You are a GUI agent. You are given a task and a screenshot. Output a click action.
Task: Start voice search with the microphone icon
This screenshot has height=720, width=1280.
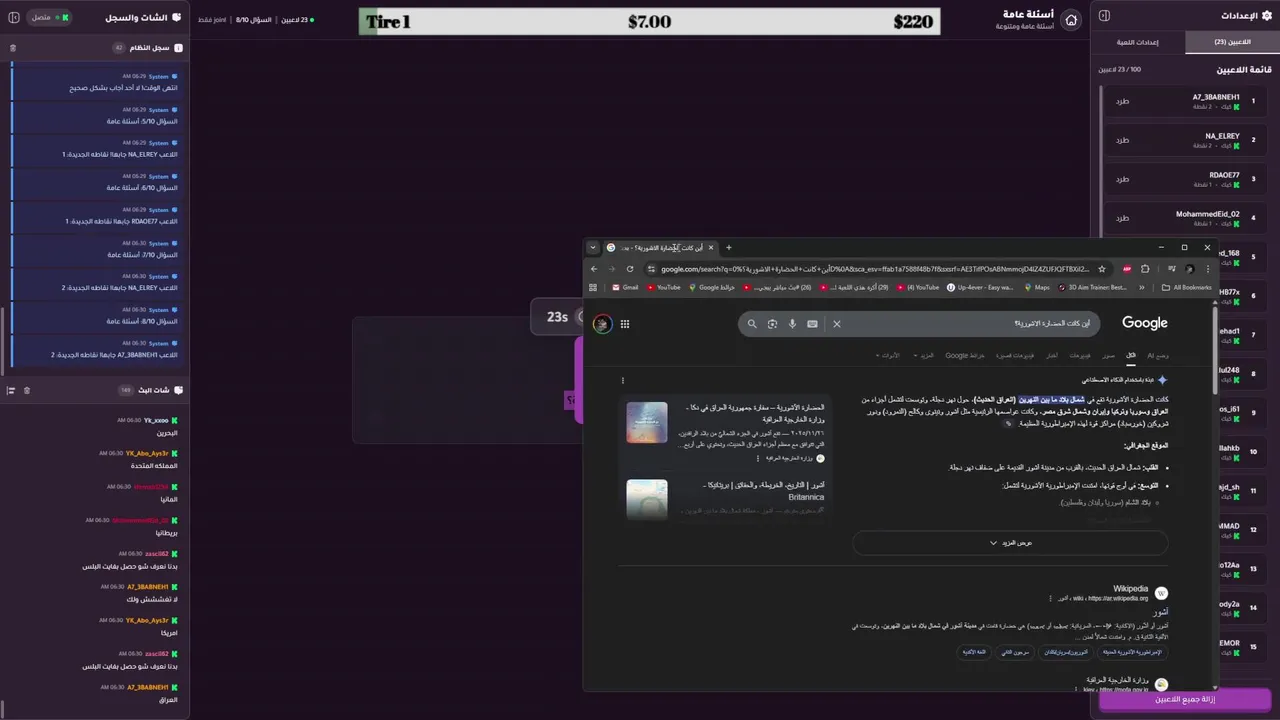792,324
